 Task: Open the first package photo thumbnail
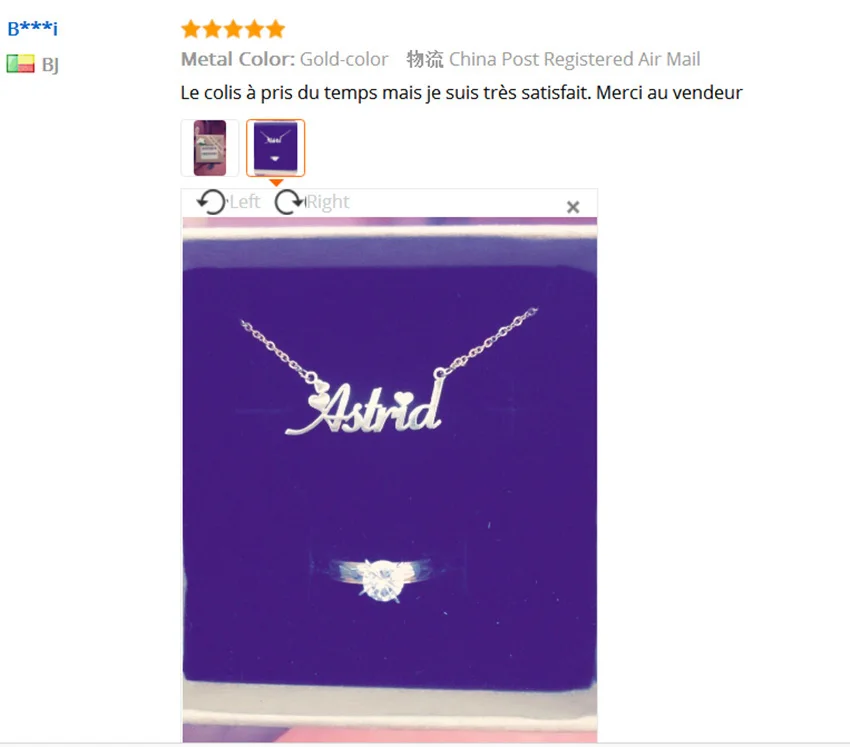click(210, 148)
